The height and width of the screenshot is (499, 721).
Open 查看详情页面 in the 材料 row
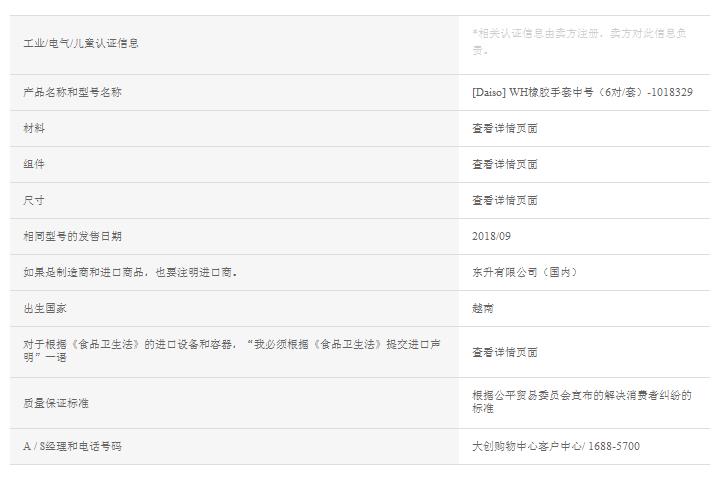tap(505, 128)
